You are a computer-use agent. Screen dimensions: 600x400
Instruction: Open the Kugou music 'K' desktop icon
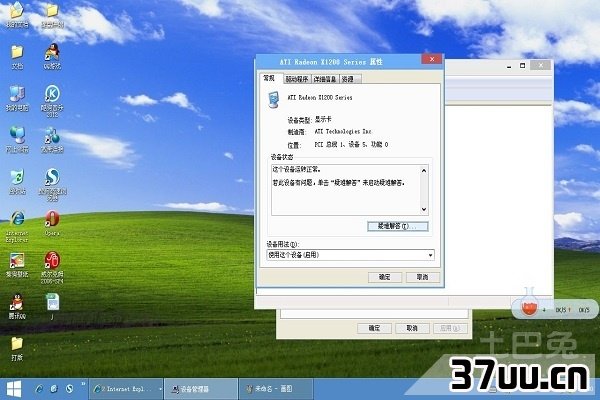[x=52, y=94]
